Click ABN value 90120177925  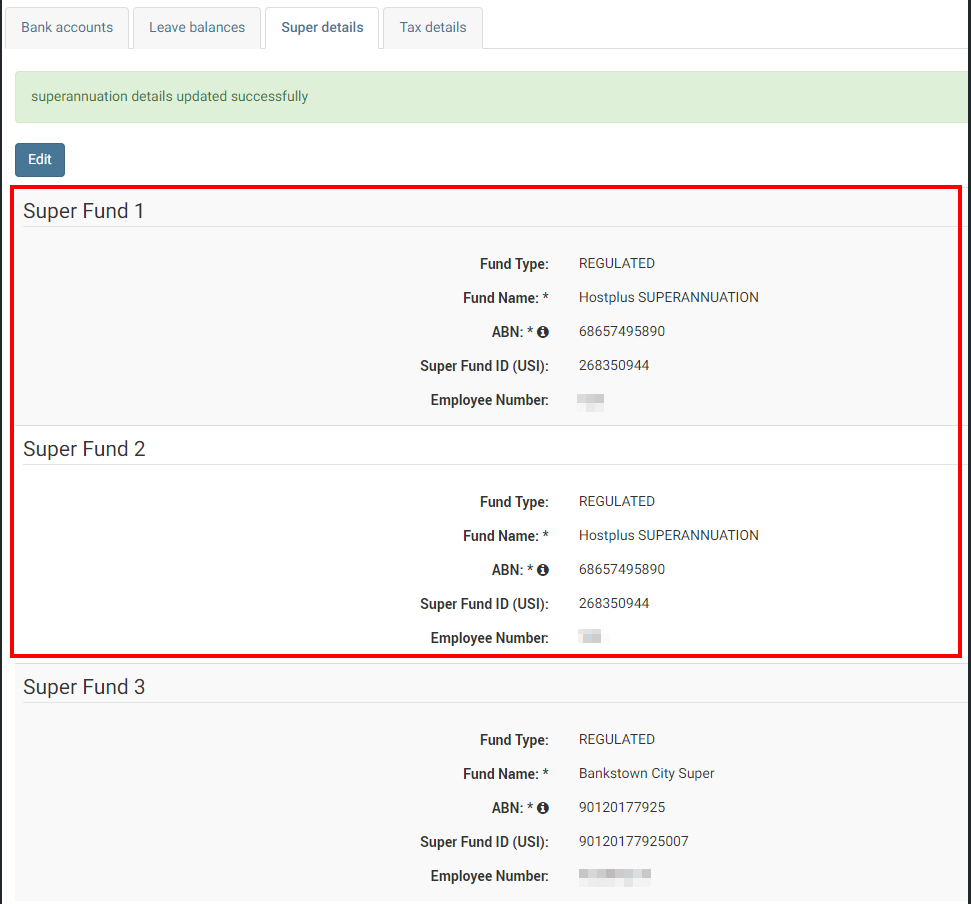point(622,807)
